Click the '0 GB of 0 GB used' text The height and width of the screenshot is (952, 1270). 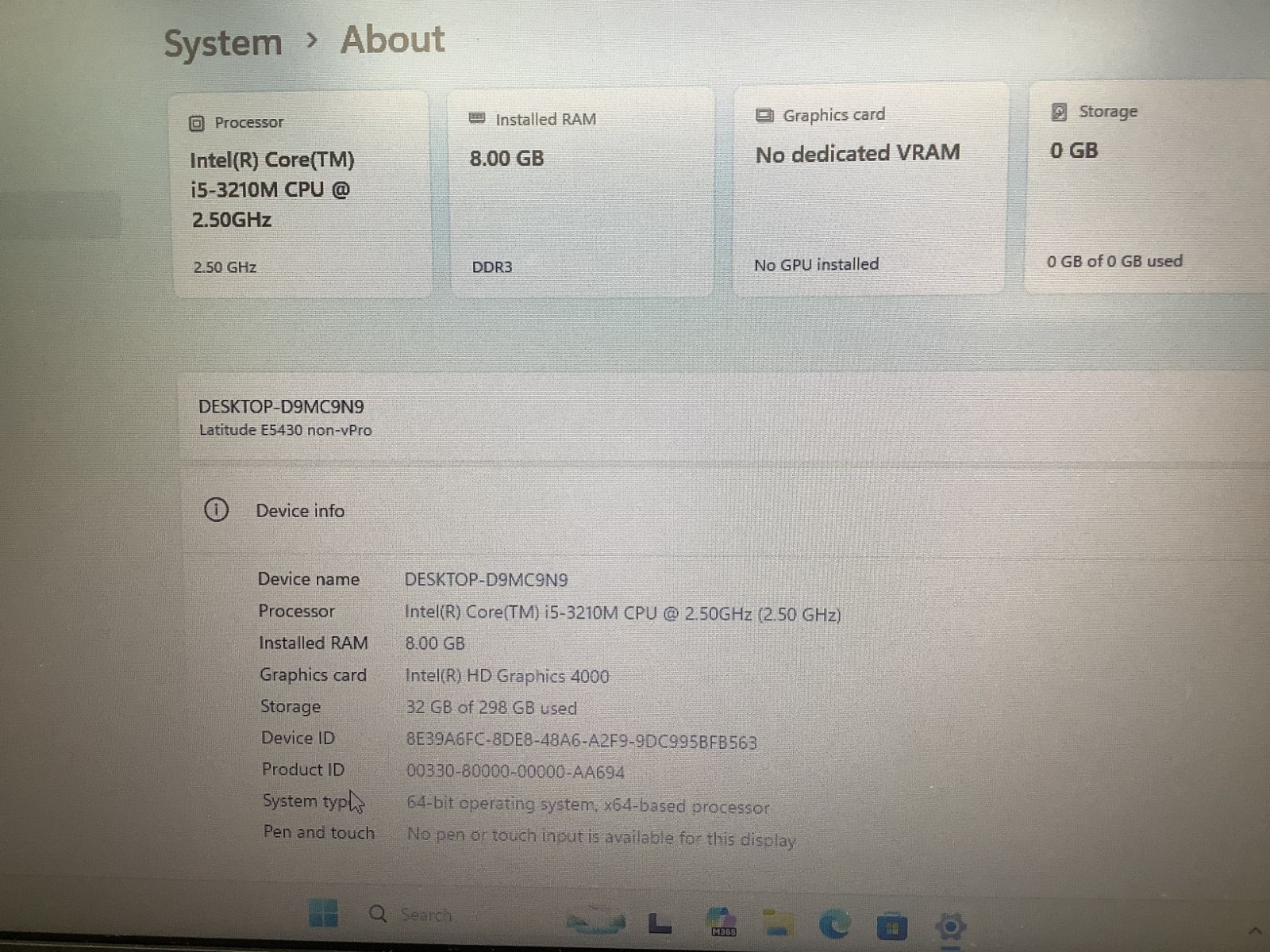[x=1114, y=261]
